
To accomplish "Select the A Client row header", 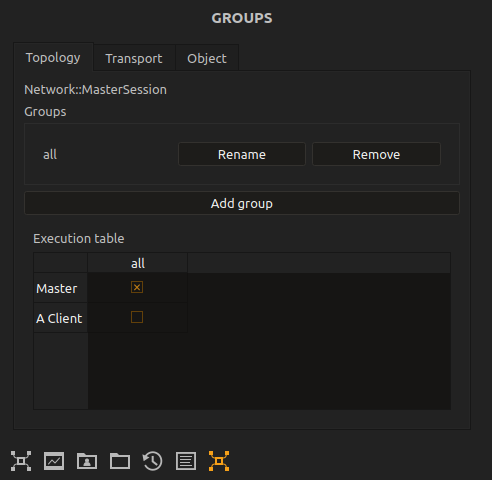I will 60,318.
